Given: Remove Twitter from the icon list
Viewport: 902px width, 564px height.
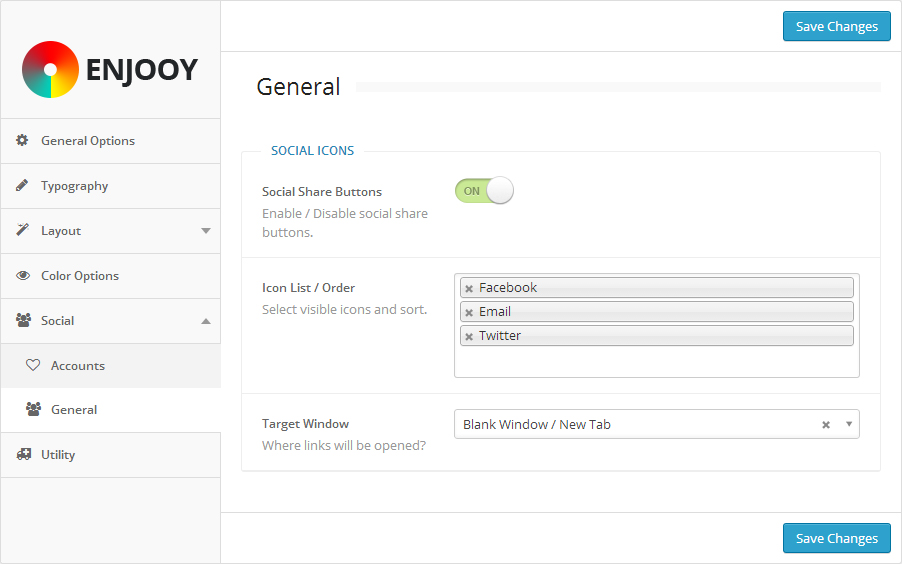Looking at the screenshot, I should tap(469, 336).
